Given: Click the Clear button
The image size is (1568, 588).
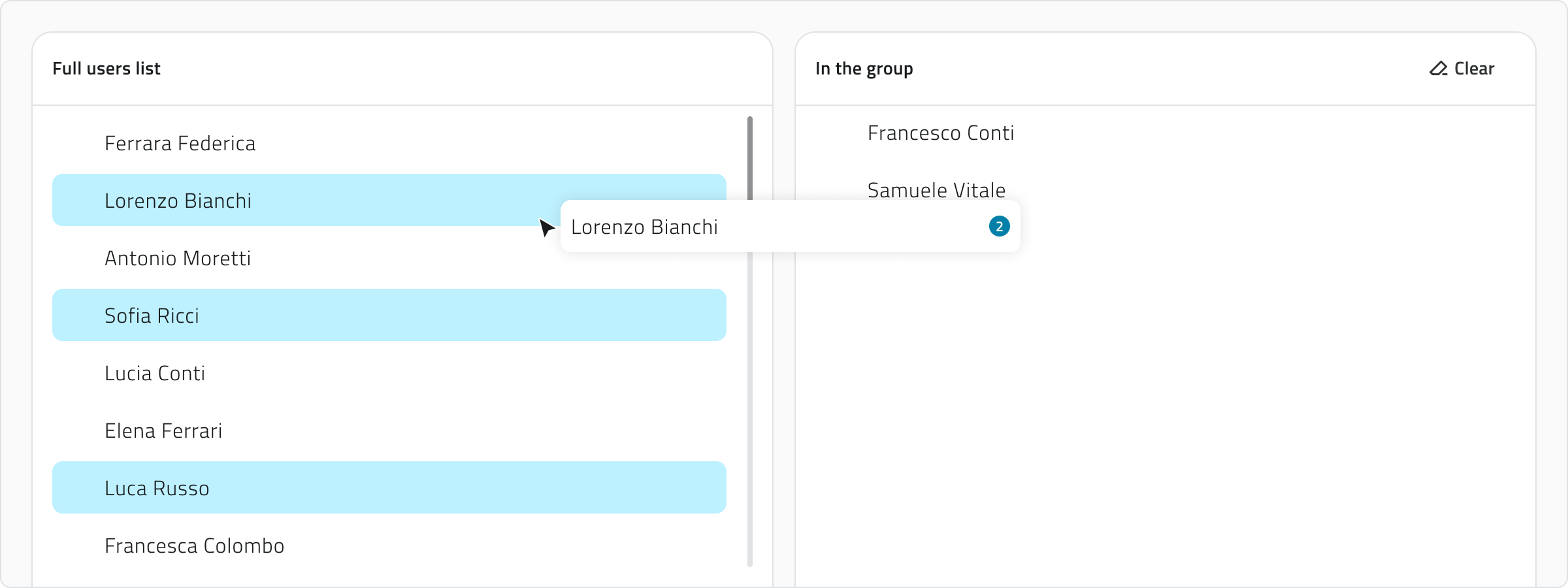Looking at the screenshot, I should point(1474,68).
